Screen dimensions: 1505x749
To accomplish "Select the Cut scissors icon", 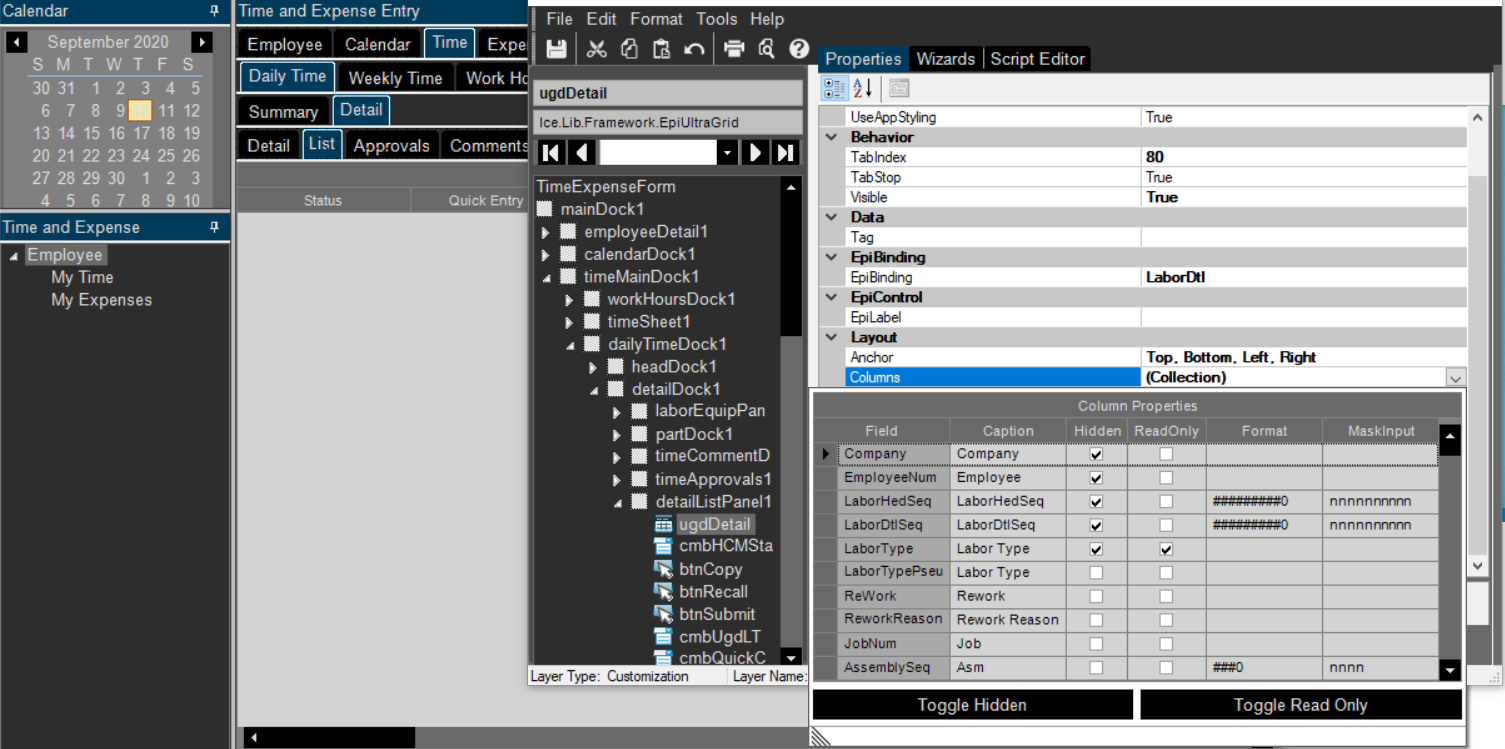I will tap(596, 48).
